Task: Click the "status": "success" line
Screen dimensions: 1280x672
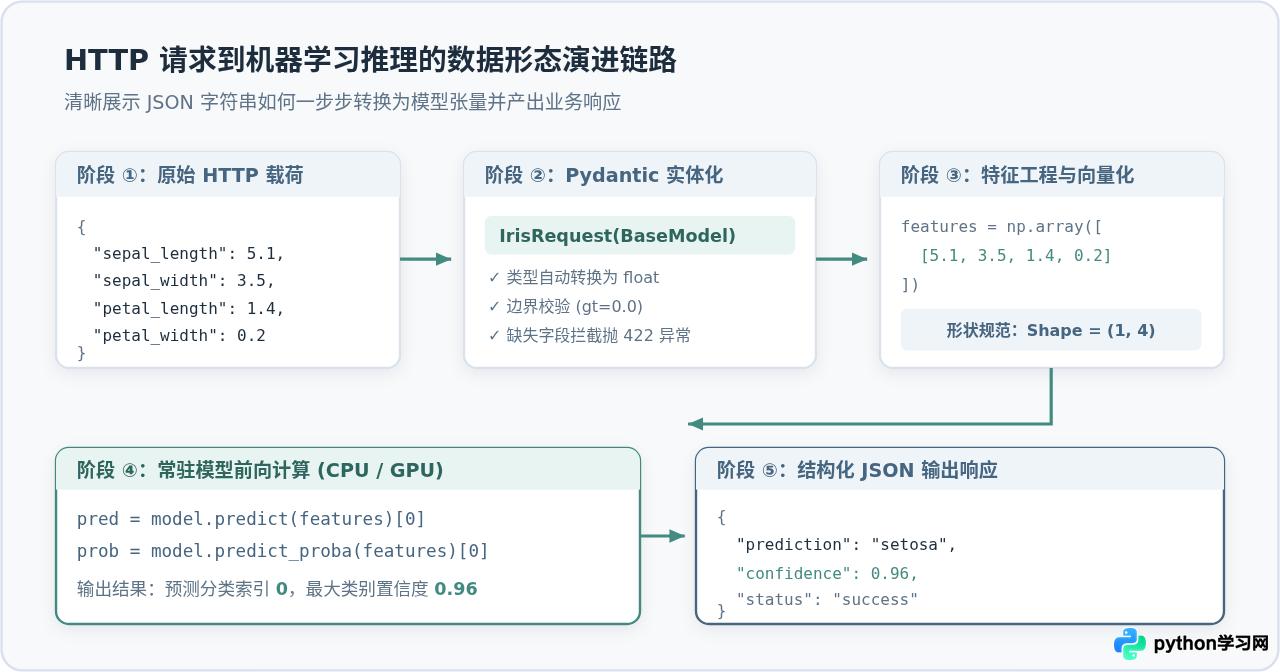Action: pyautogui.click(x=827, y=600)
